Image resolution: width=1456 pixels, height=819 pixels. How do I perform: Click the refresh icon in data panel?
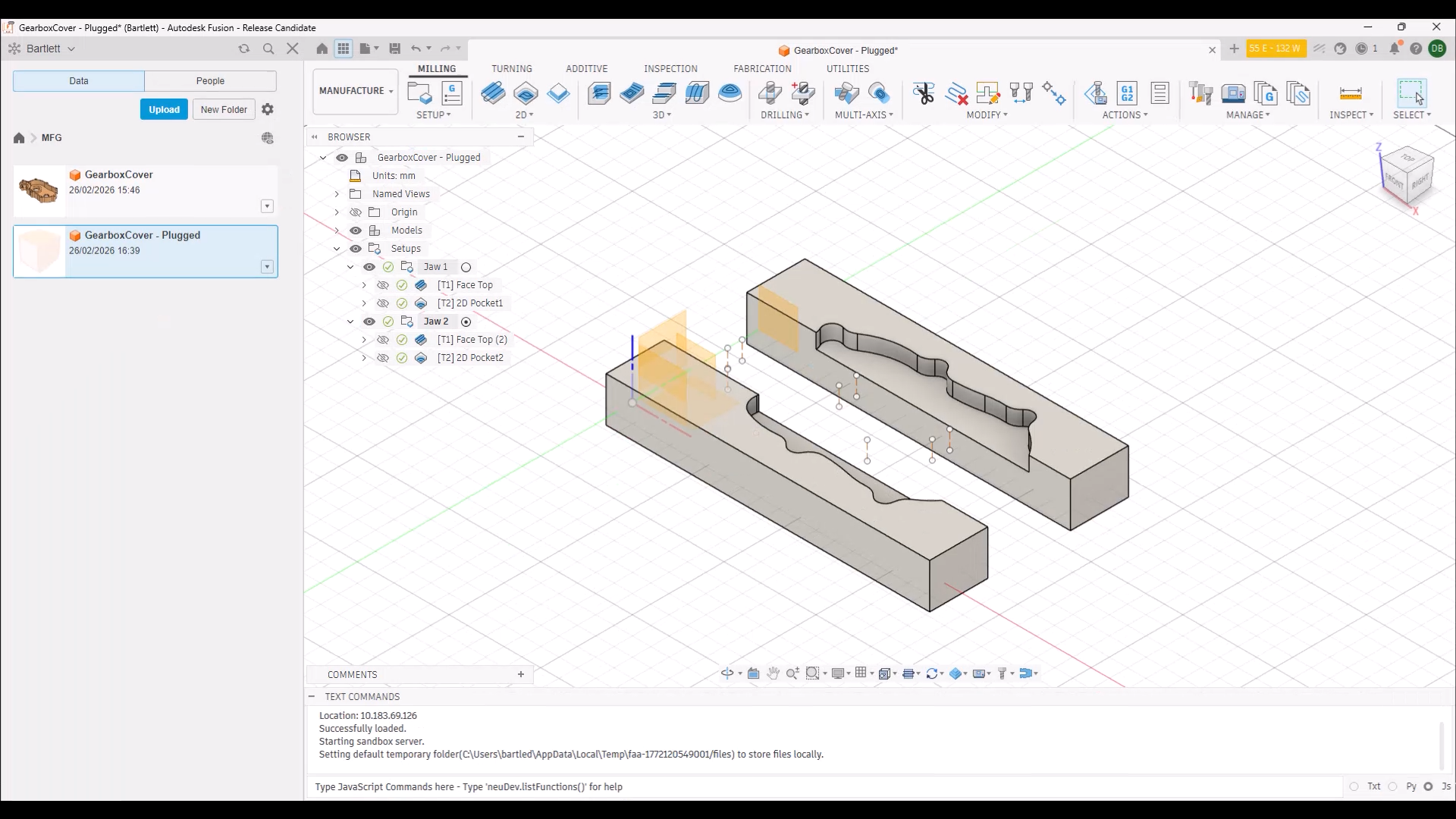click(244, 49)
